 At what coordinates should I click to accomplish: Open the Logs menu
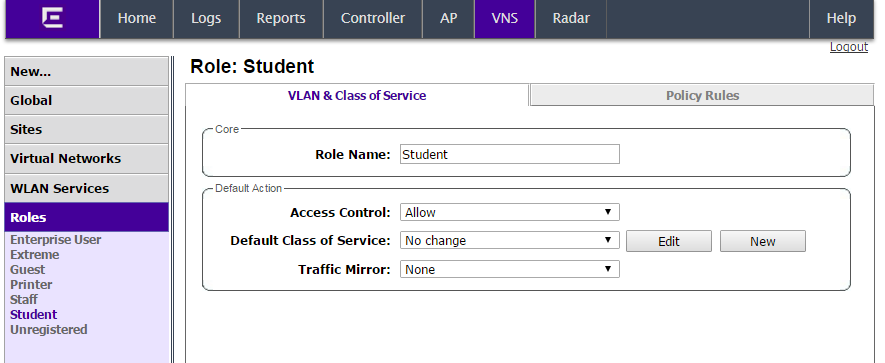pos(206,19)
